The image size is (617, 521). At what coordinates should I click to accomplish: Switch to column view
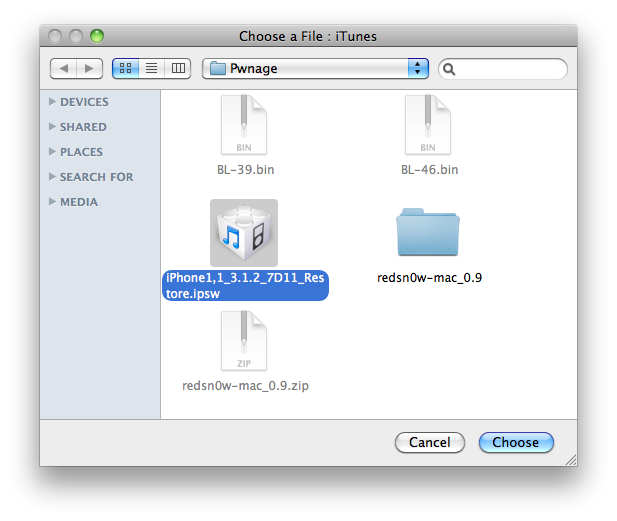point(178,68)
